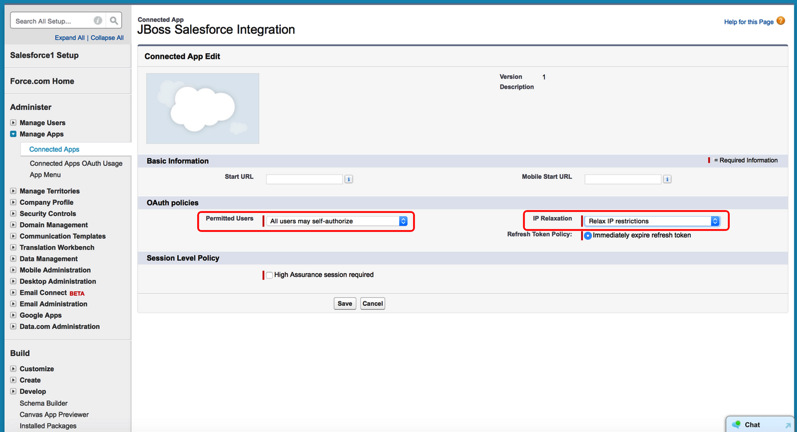Expand Communication Templates node

tap(13, 236)
